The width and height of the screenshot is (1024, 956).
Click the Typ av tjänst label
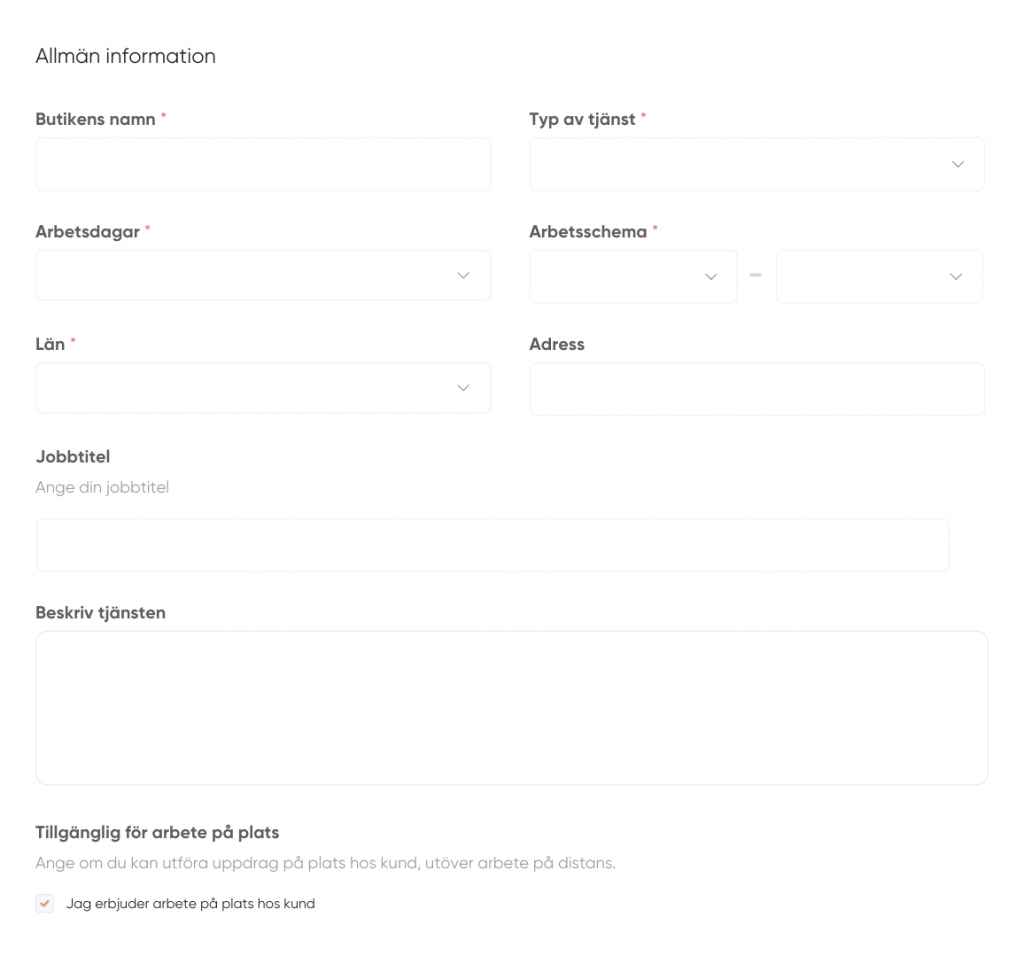click(582, 119)
